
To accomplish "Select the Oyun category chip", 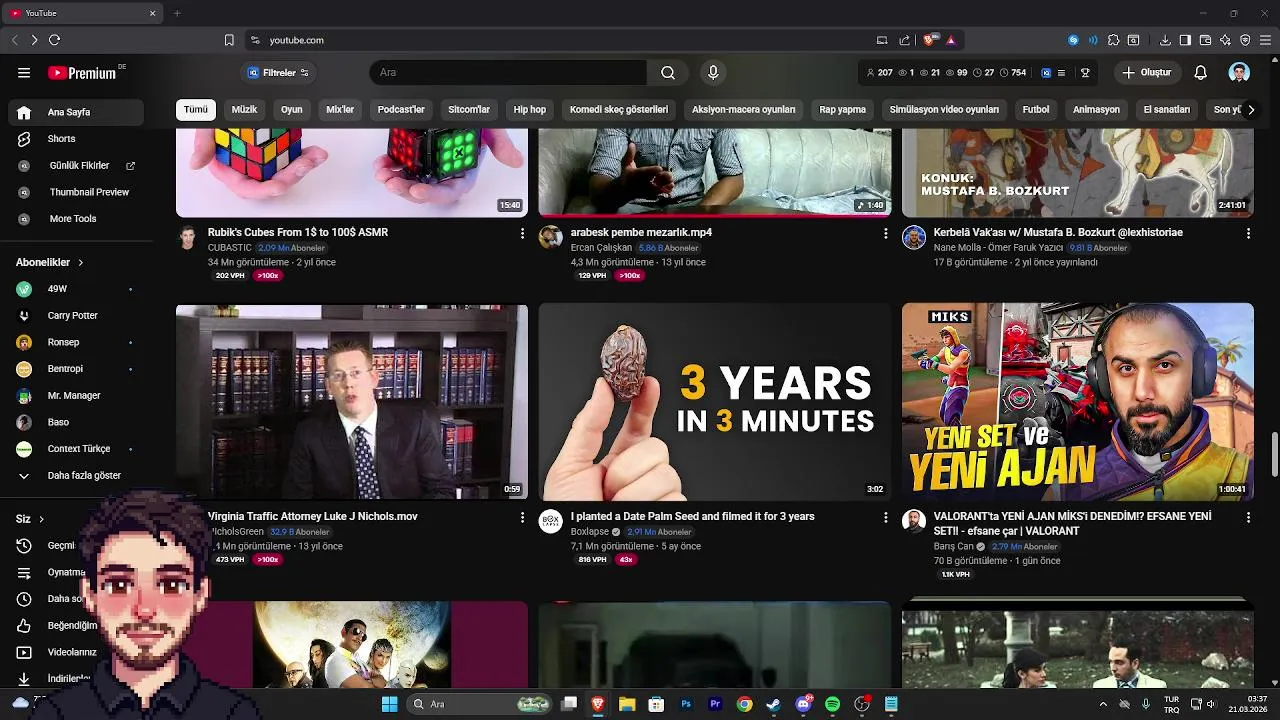I will coord(292,110).
